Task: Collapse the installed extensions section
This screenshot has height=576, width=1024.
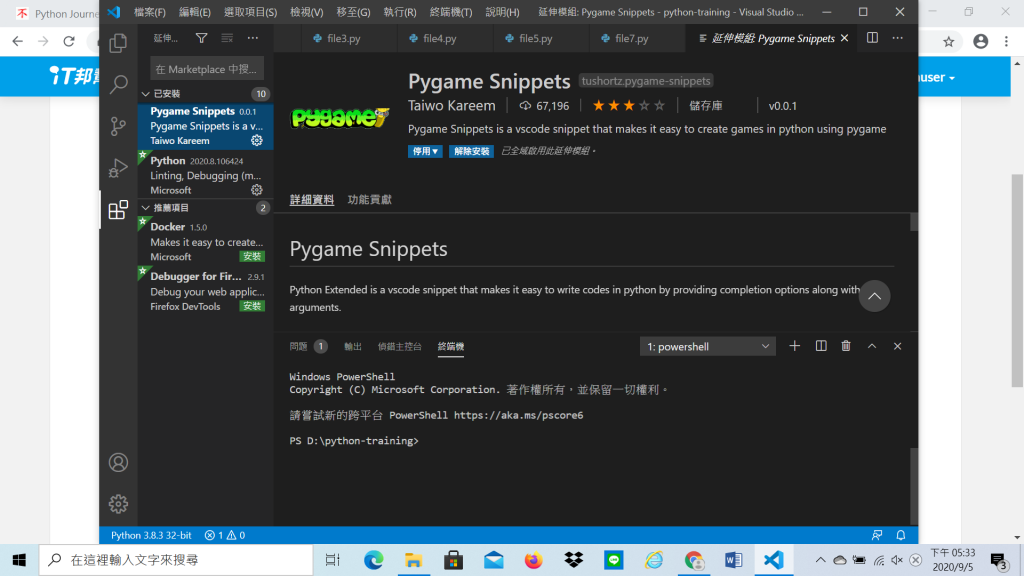Action: [146, 94]
